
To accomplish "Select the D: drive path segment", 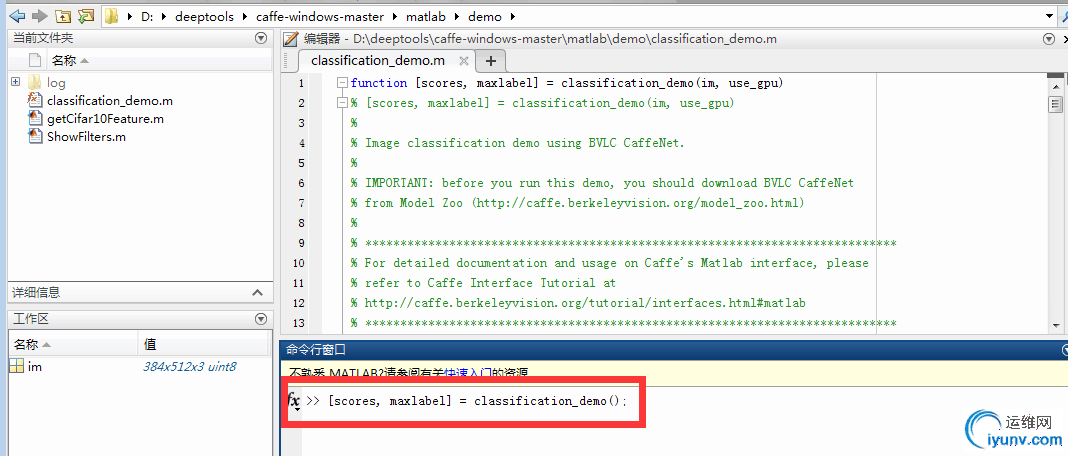I will [147, 16].
